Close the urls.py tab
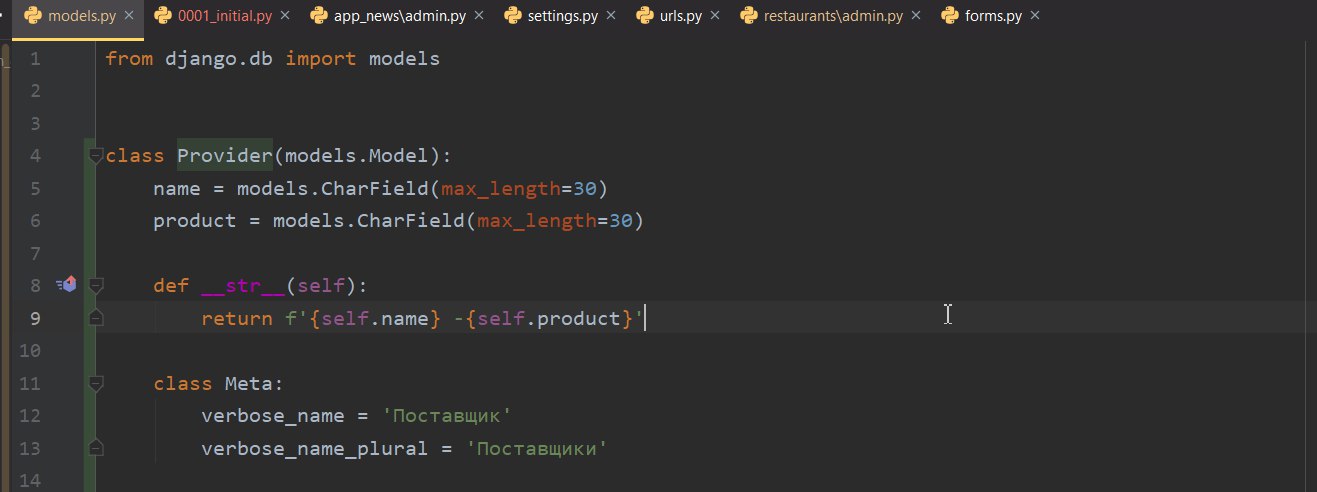The height and width of the screenshot is (492, 1317). [x=714, y=16]
